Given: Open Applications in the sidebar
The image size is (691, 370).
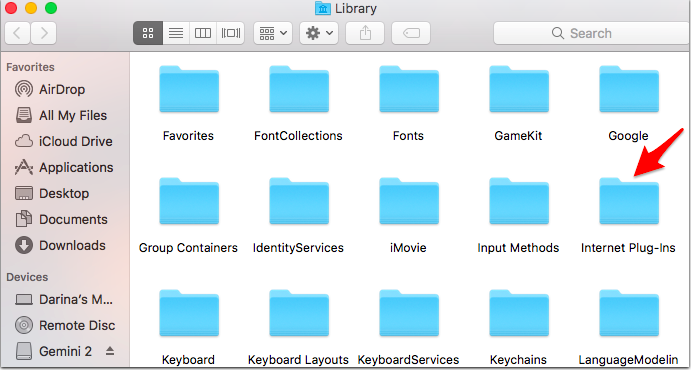Looking at the screenshot, I should tap(64, 167).
